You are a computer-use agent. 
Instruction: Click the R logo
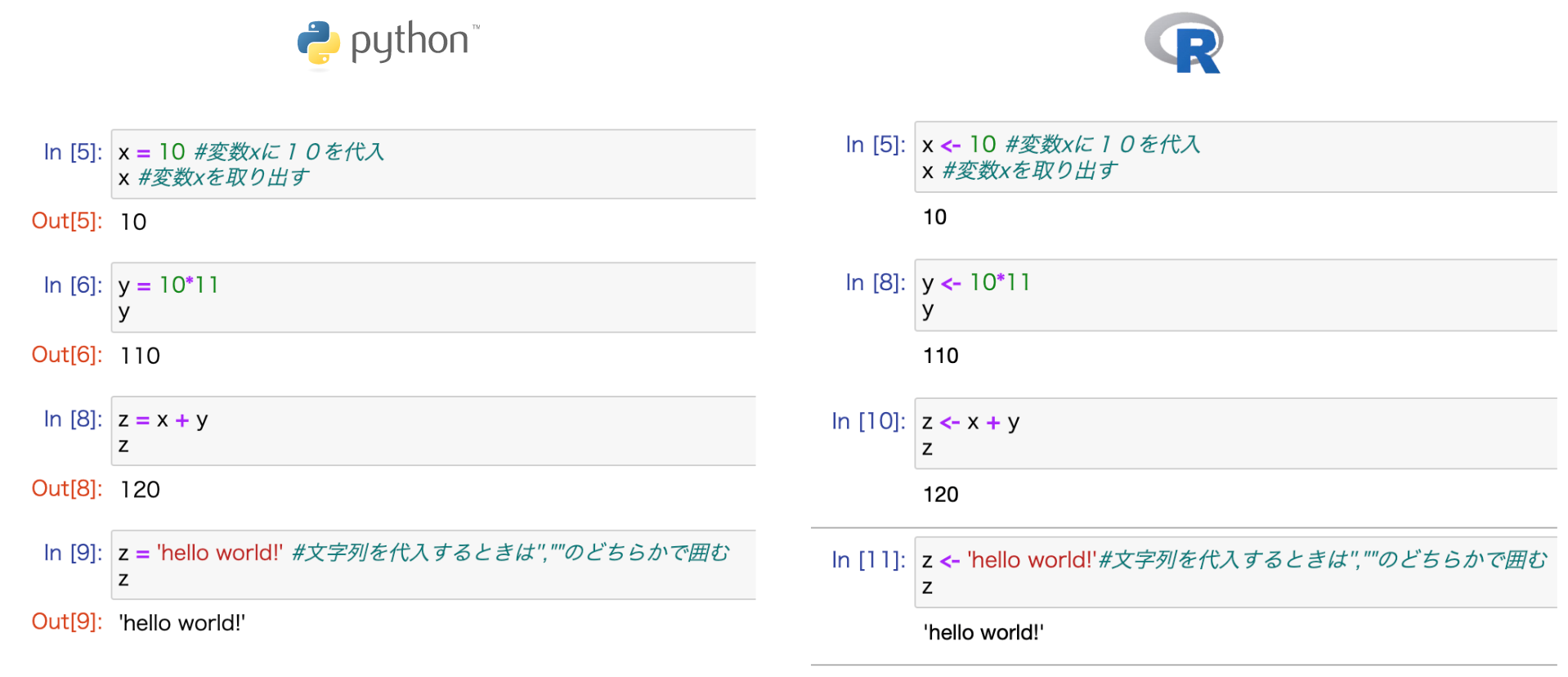click(1183, 43)
